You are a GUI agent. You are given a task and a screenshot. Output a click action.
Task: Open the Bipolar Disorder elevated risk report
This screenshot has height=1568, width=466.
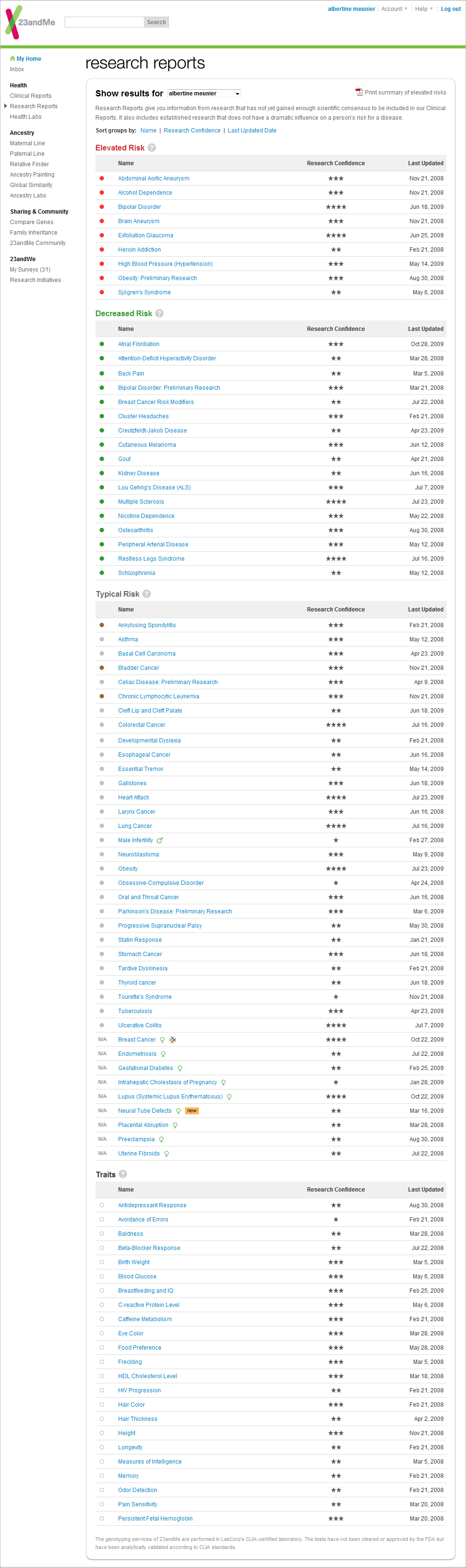[140, 207]
